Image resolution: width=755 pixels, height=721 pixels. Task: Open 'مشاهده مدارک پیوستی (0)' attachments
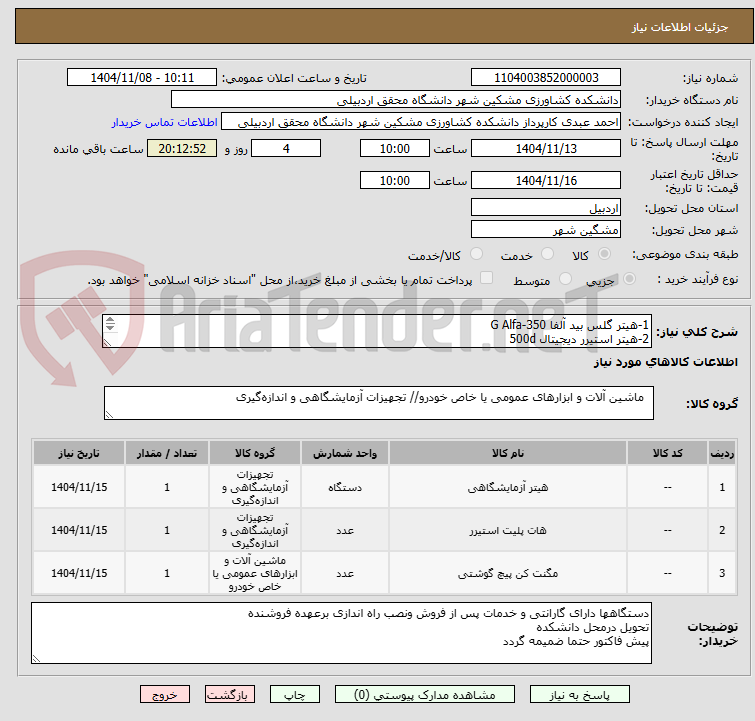(425, 695)
